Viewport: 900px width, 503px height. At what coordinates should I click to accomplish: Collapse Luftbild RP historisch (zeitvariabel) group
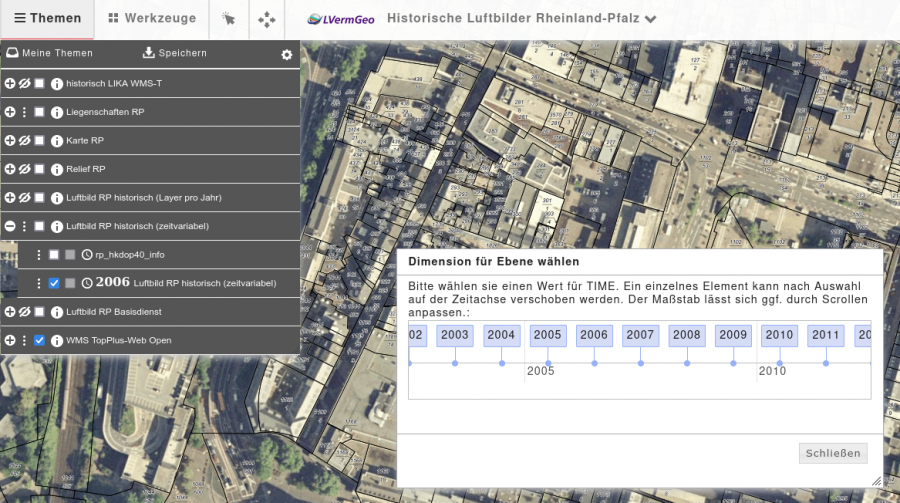coord(10,227)
